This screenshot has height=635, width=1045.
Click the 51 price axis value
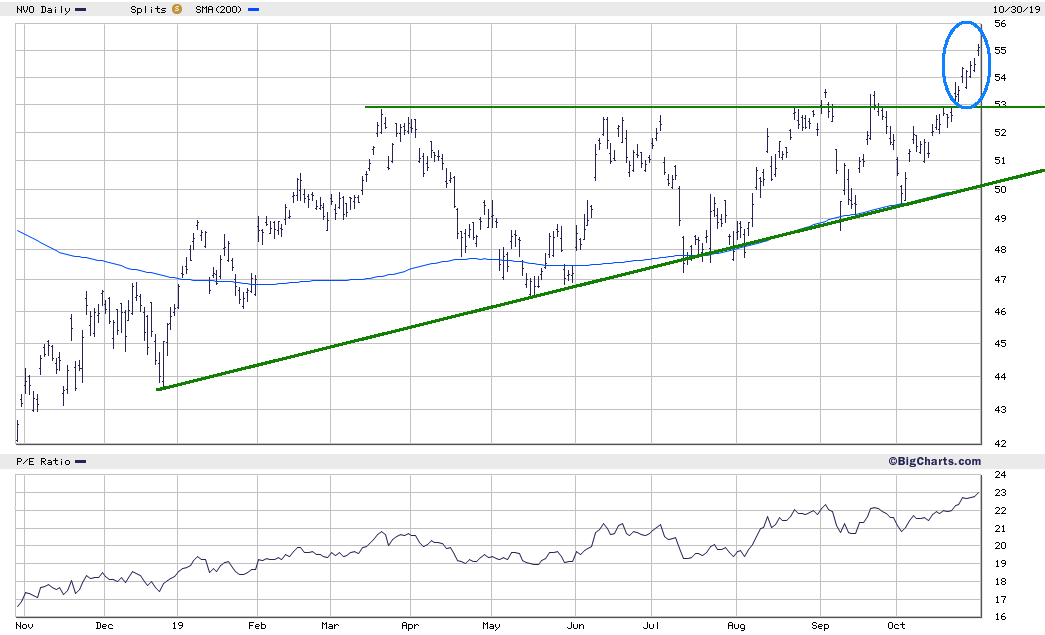coord(1000,161)
